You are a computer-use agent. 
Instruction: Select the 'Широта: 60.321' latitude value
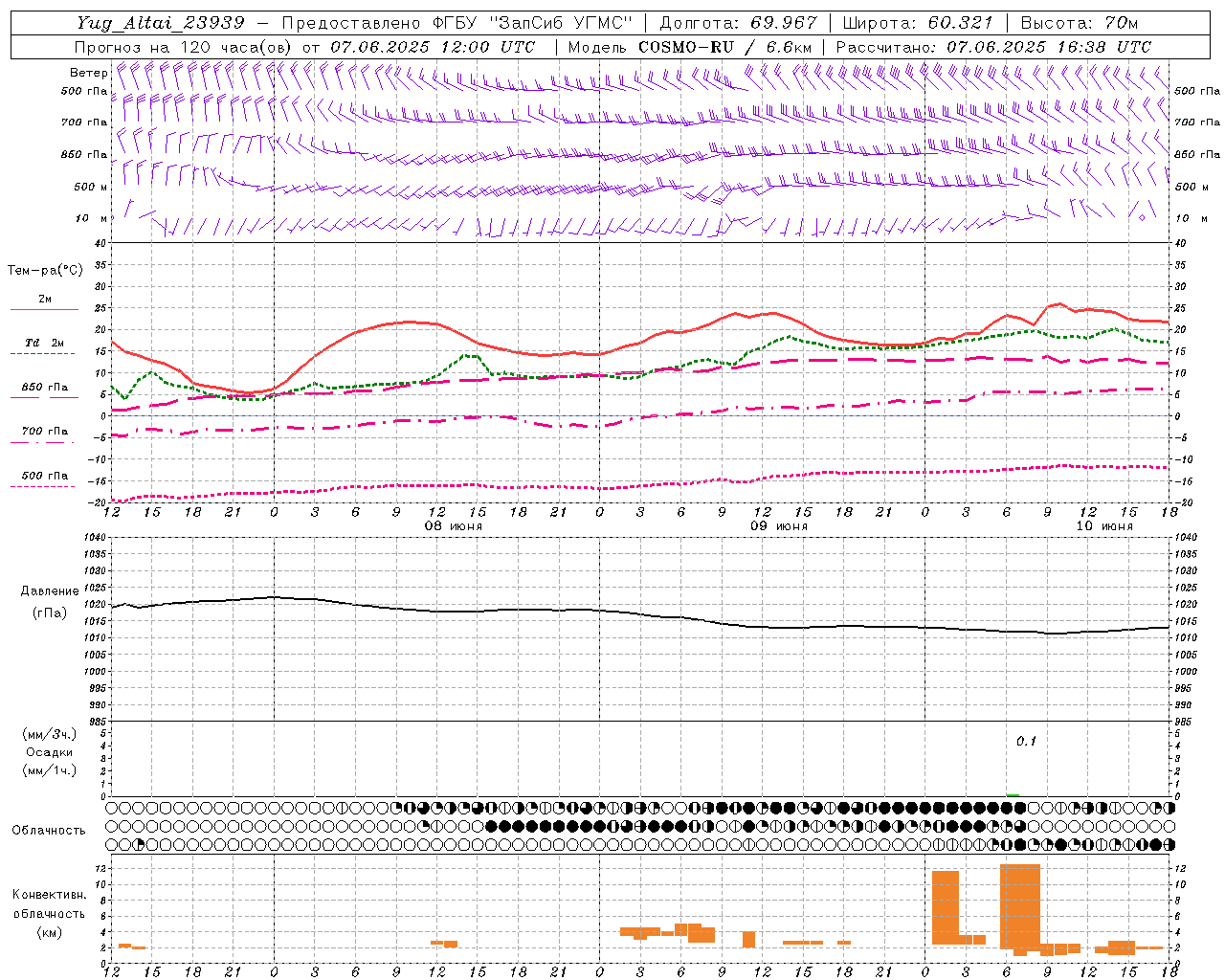(x=918, y=23)
